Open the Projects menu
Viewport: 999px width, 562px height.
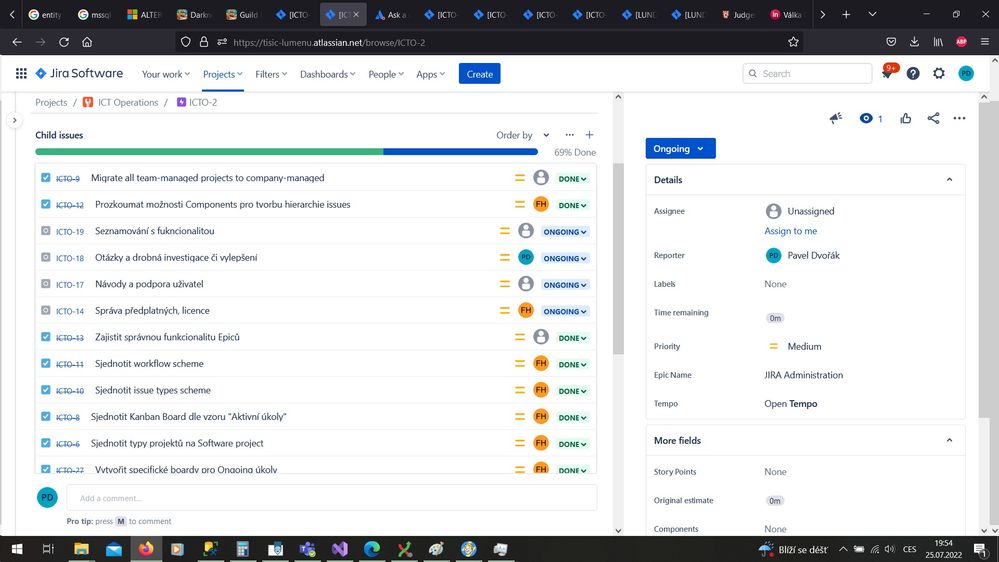pyautogui.click(x=222, y=74)
